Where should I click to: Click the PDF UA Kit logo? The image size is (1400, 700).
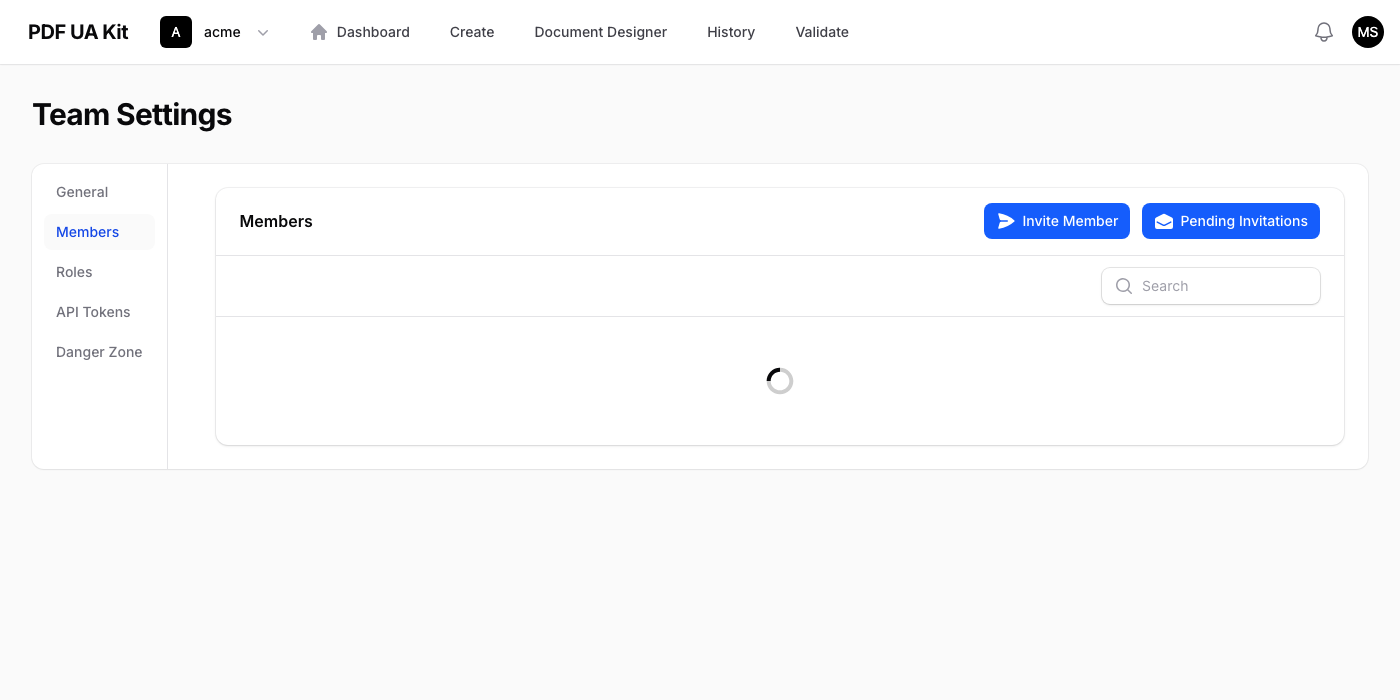pos(77,31)
